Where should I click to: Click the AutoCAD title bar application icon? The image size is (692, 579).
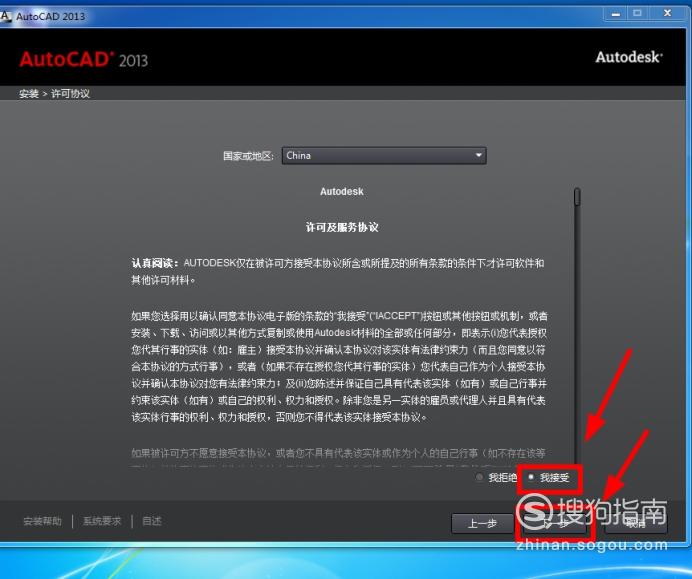[x=5, y=16]
